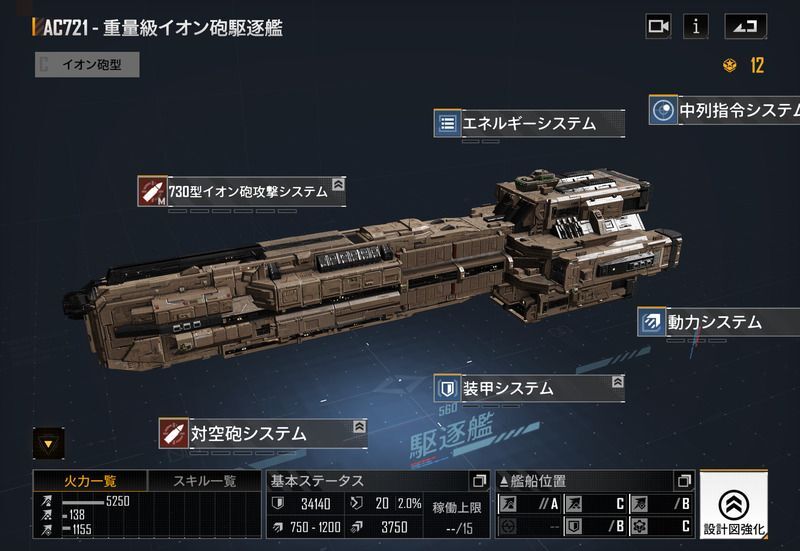Image resolution: width=800 pixels, height=551 pixels.
Task: Click the 5250 firepower bar
Action: [x=83, y=503]
